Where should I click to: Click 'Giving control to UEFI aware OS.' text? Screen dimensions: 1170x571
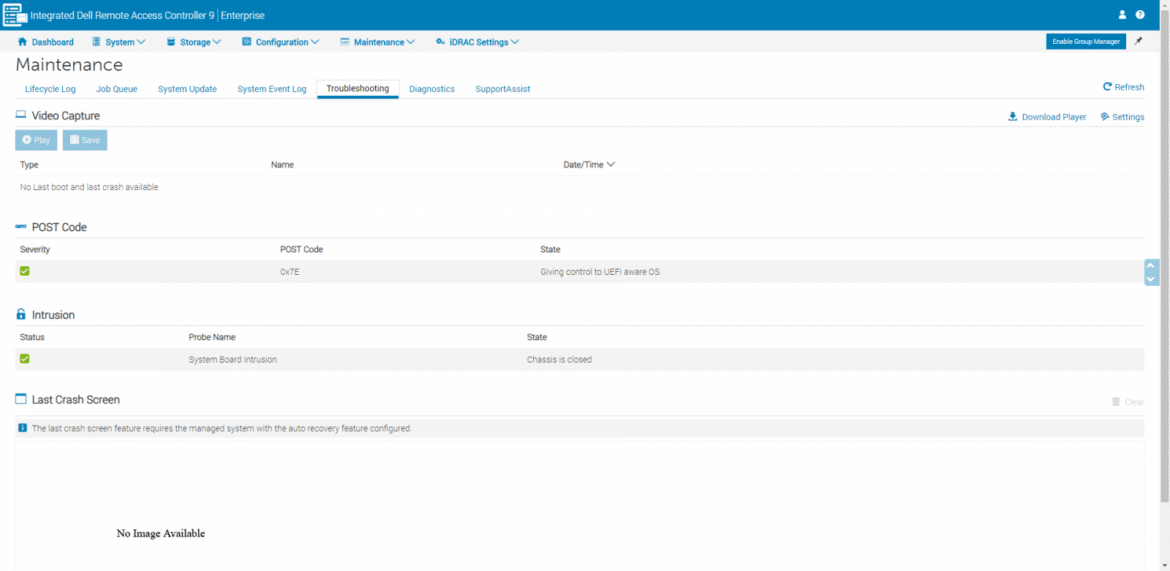pos(601,272)
